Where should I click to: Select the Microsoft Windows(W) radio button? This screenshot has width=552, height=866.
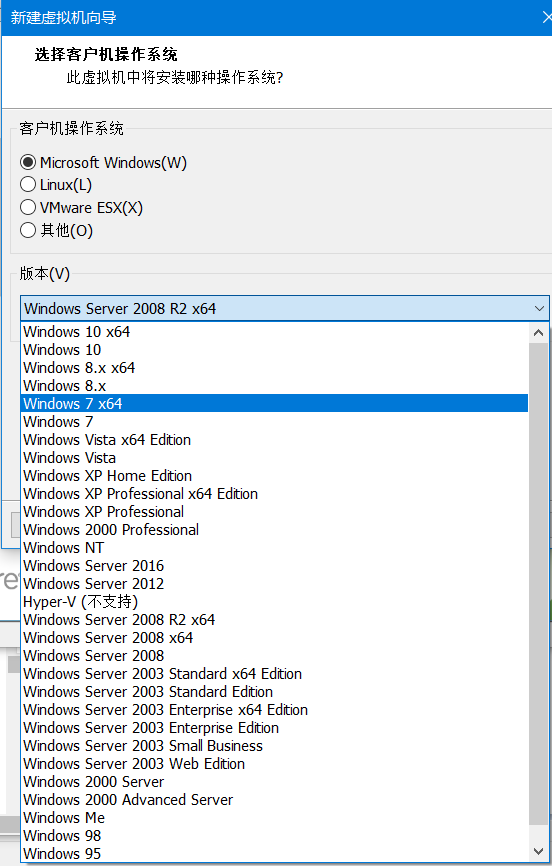[x=28, y=162]
